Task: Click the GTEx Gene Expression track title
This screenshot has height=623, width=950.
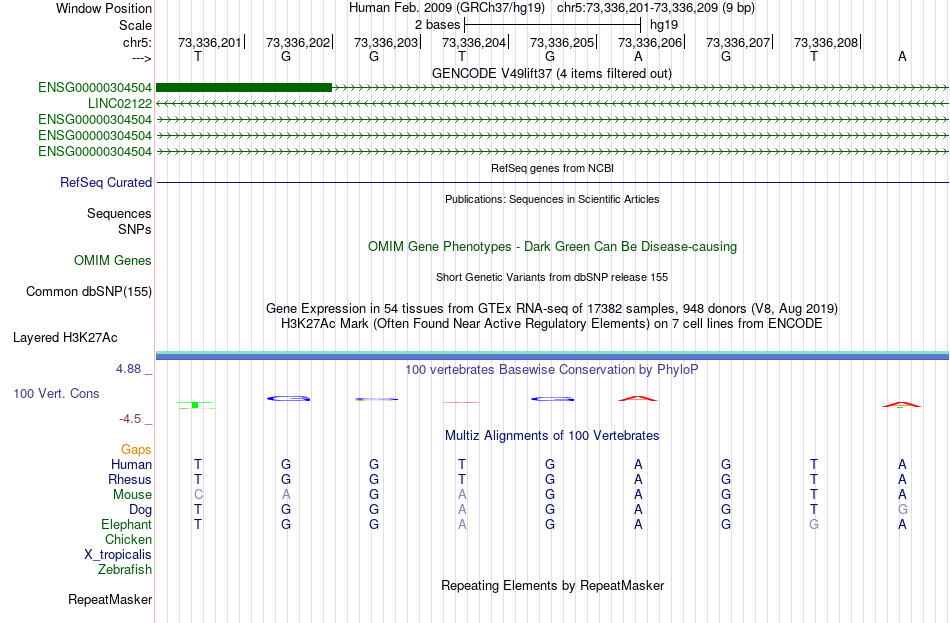Action: point(552,308)
